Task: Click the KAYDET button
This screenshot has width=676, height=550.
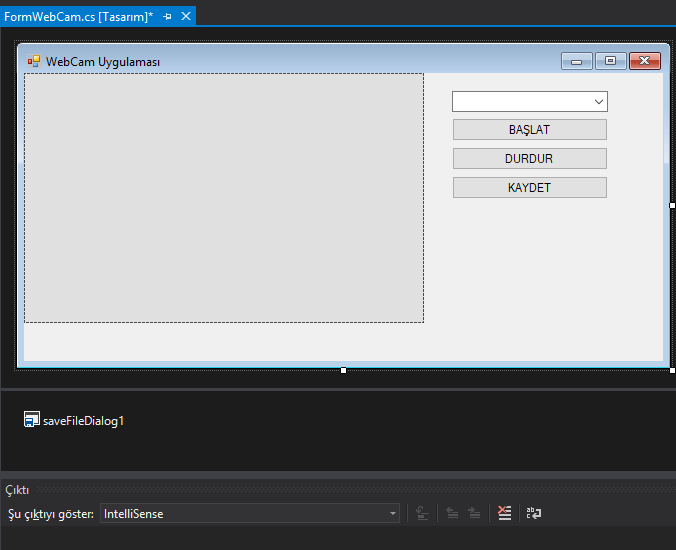Action: [x=529, y=188]
